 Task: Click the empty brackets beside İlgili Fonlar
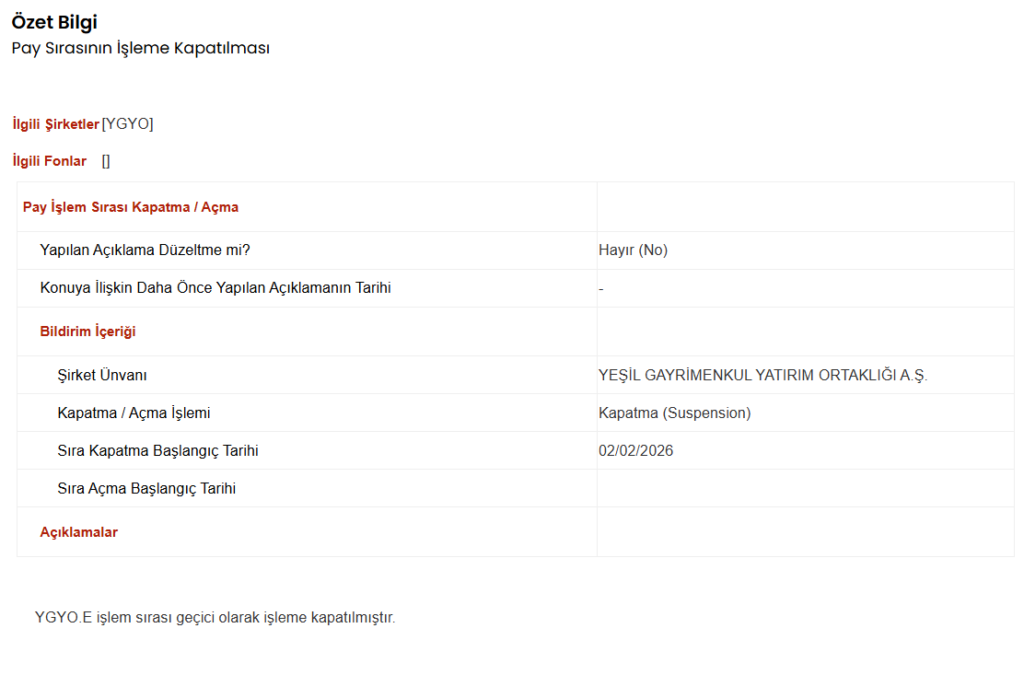[106, 161]
